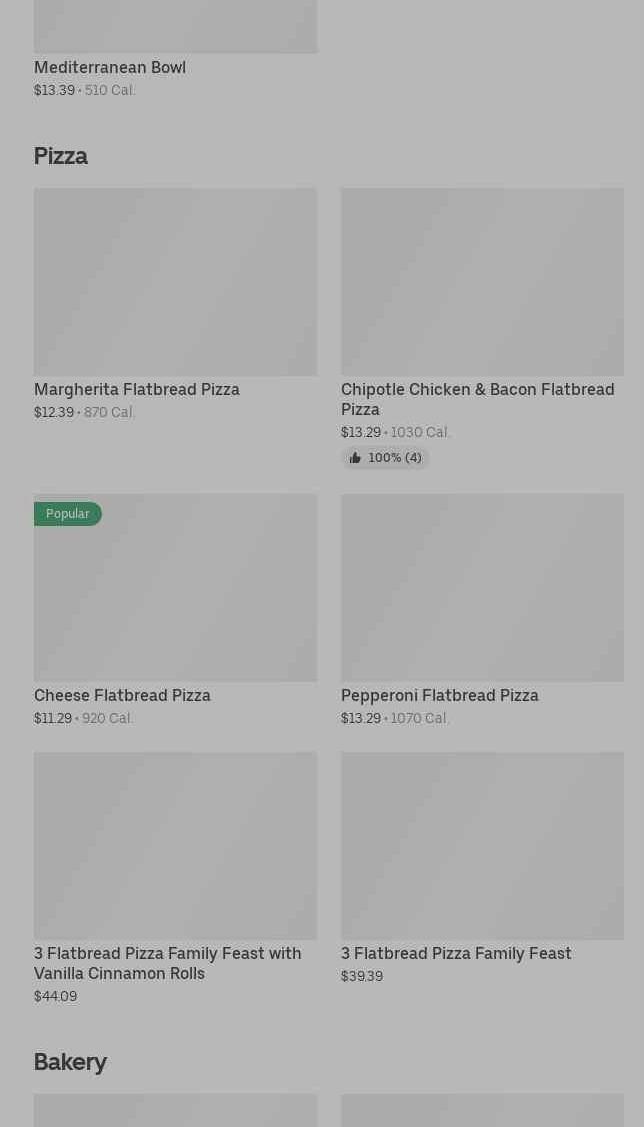Click the Family Feast with Vanilla Cinnamon Rolls title
Screen dimensions: 644x1127
pos(167,963)
